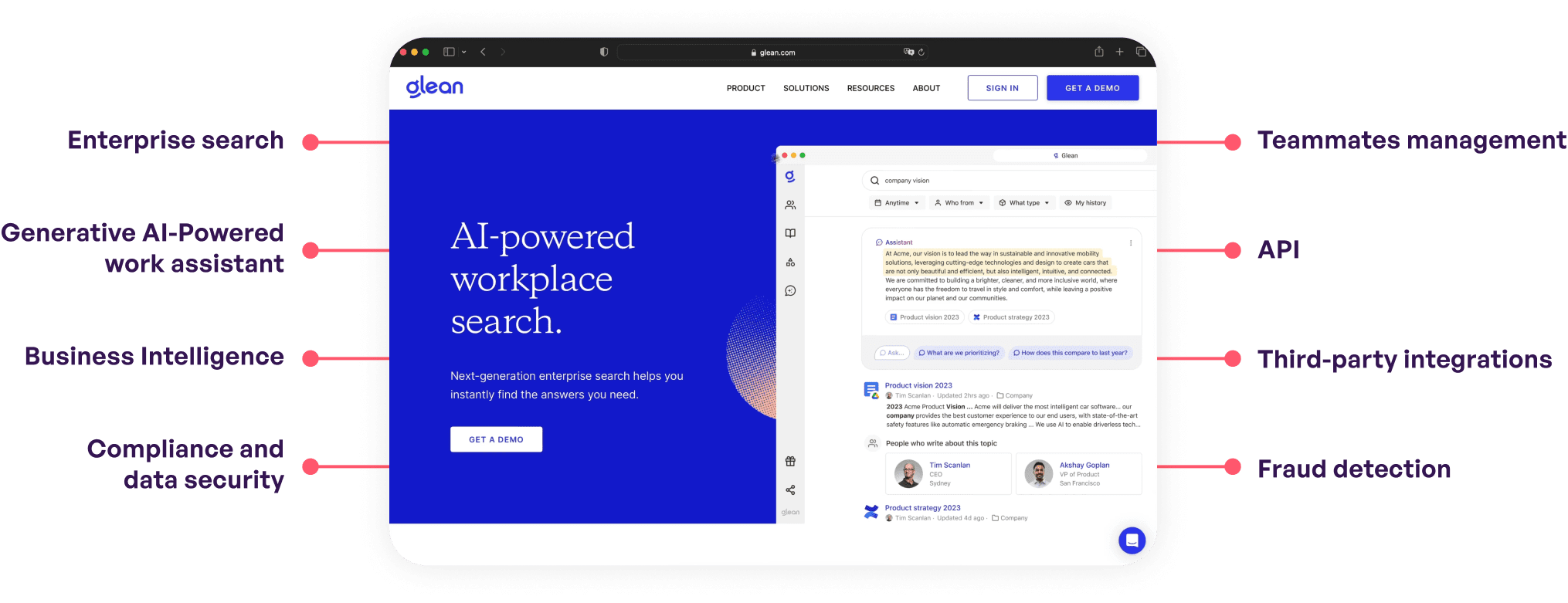Open the chat widget bubble icon

(x=1132, y=540)
